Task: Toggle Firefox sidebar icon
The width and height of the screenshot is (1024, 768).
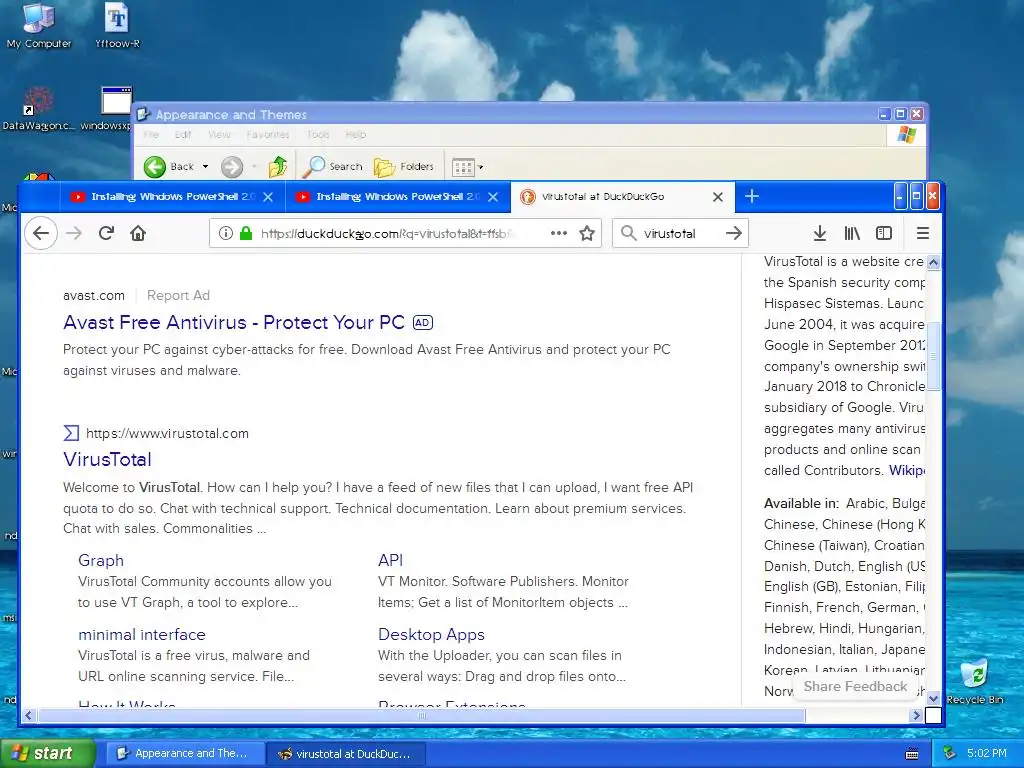Action: (884, 233)
